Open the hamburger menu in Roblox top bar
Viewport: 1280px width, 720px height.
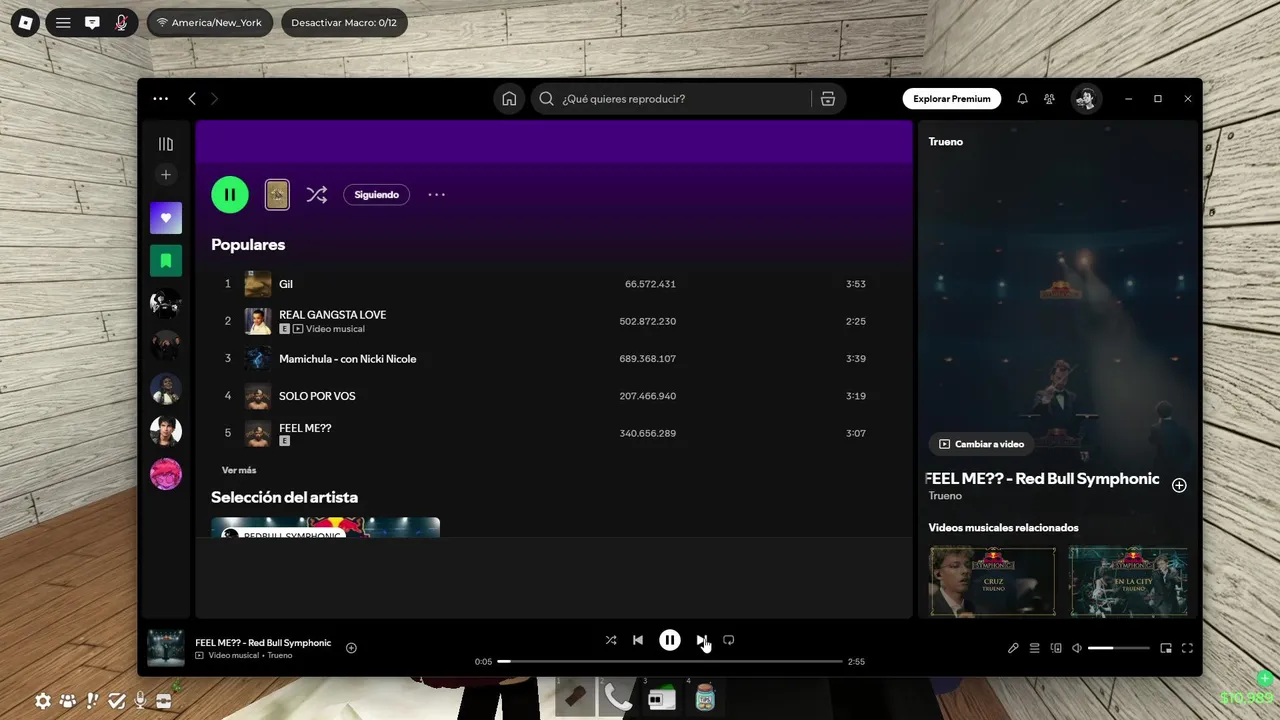tap(63, 22)
